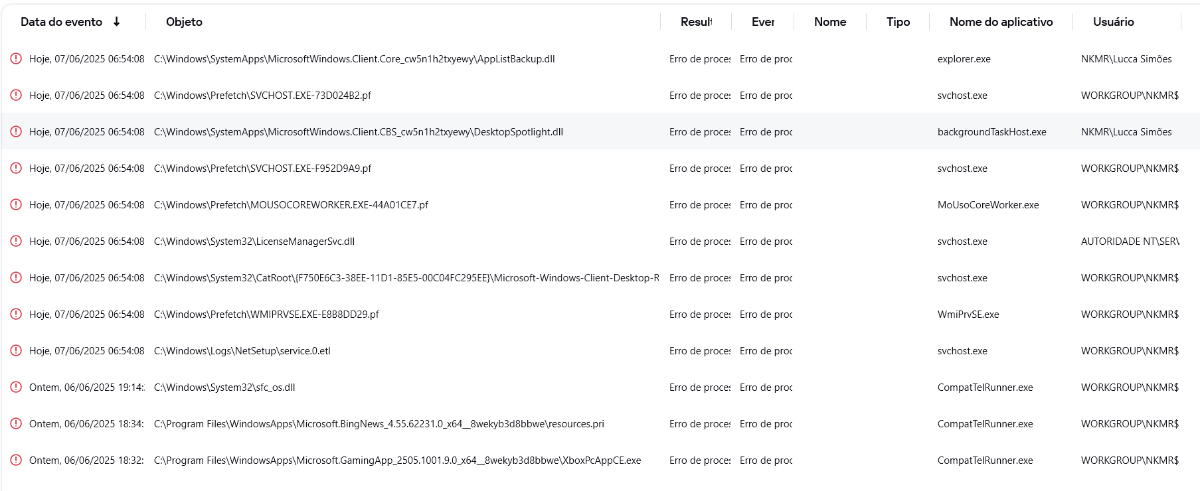Click error icon for SVCHOST.EXE-73D024B2.pf row
The image size is (1200, 491).
pyautogui.click(x=16, y=95)
